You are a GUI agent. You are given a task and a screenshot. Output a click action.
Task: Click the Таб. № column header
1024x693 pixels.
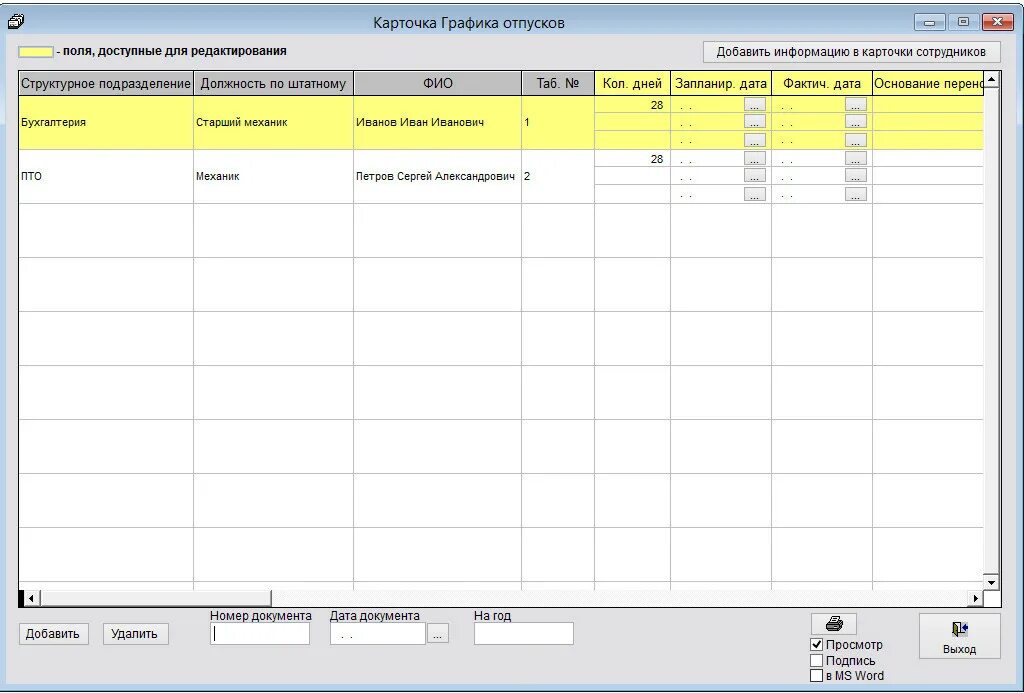click(558, 84)
